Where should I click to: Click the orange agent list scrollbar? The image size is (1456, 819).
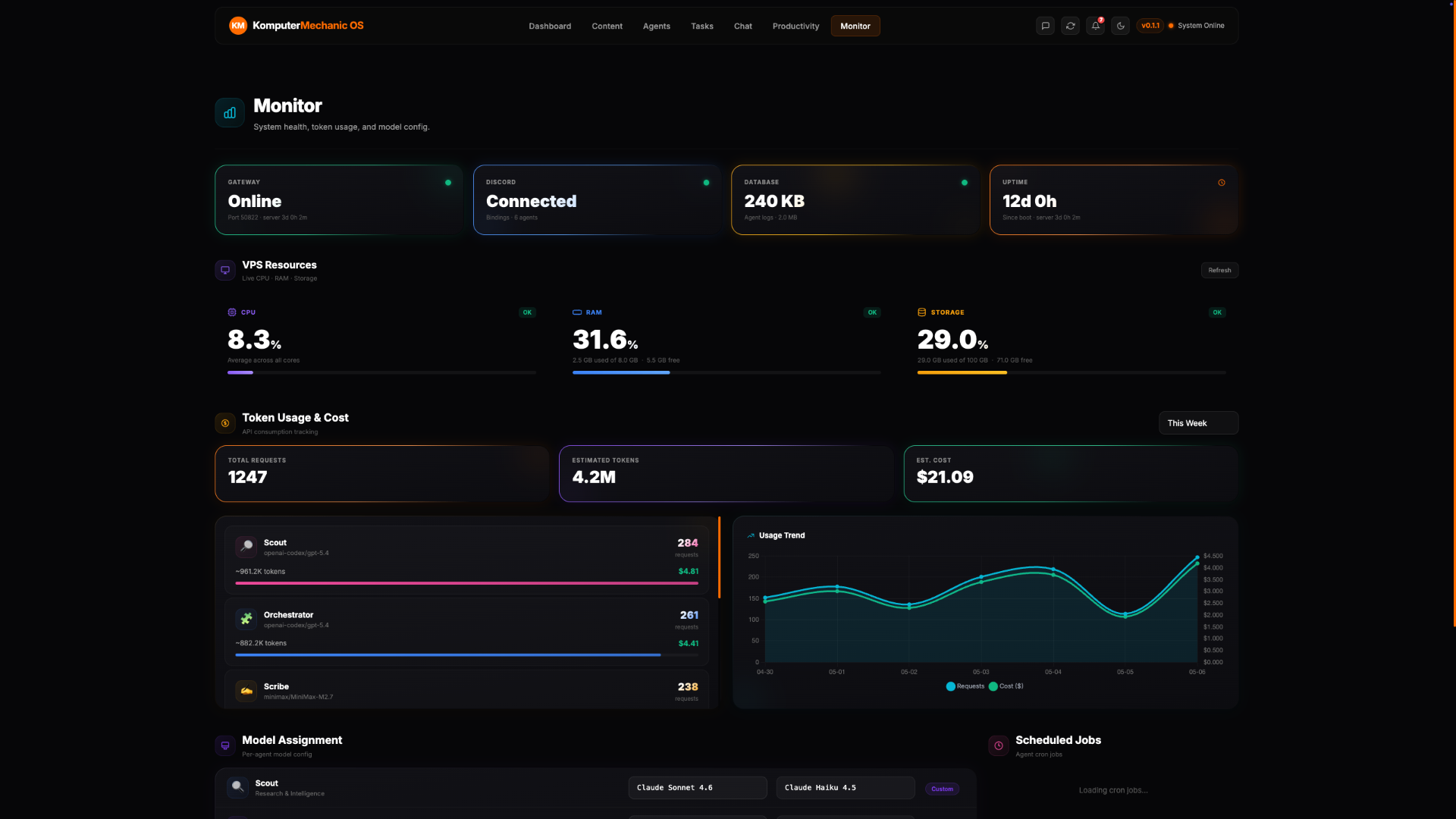[x=719, y=557]
